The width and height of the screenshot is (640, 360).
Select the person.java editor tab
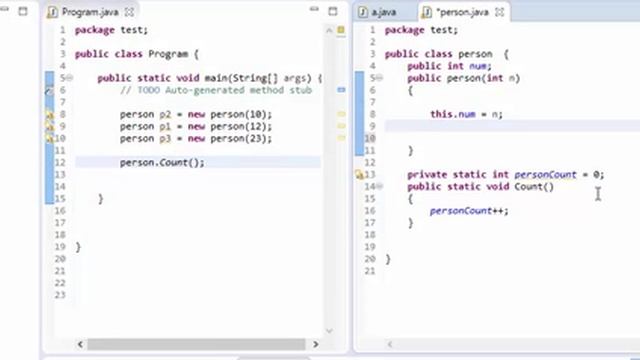[463, 12]
